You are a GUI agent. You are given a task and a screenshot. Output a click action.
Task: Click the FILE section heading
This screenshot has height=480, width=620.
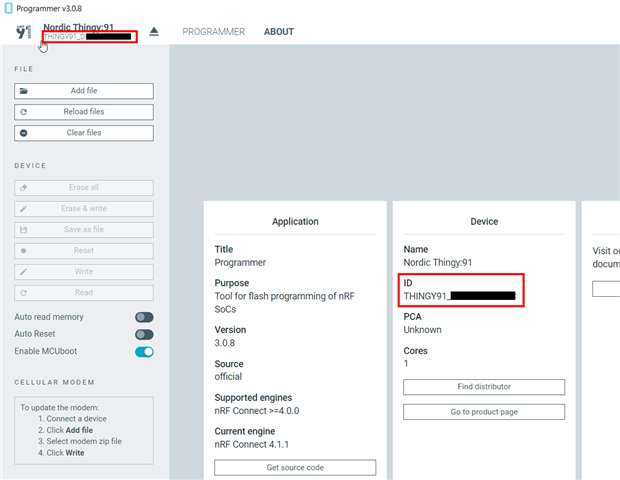click(x=24, y=69)
